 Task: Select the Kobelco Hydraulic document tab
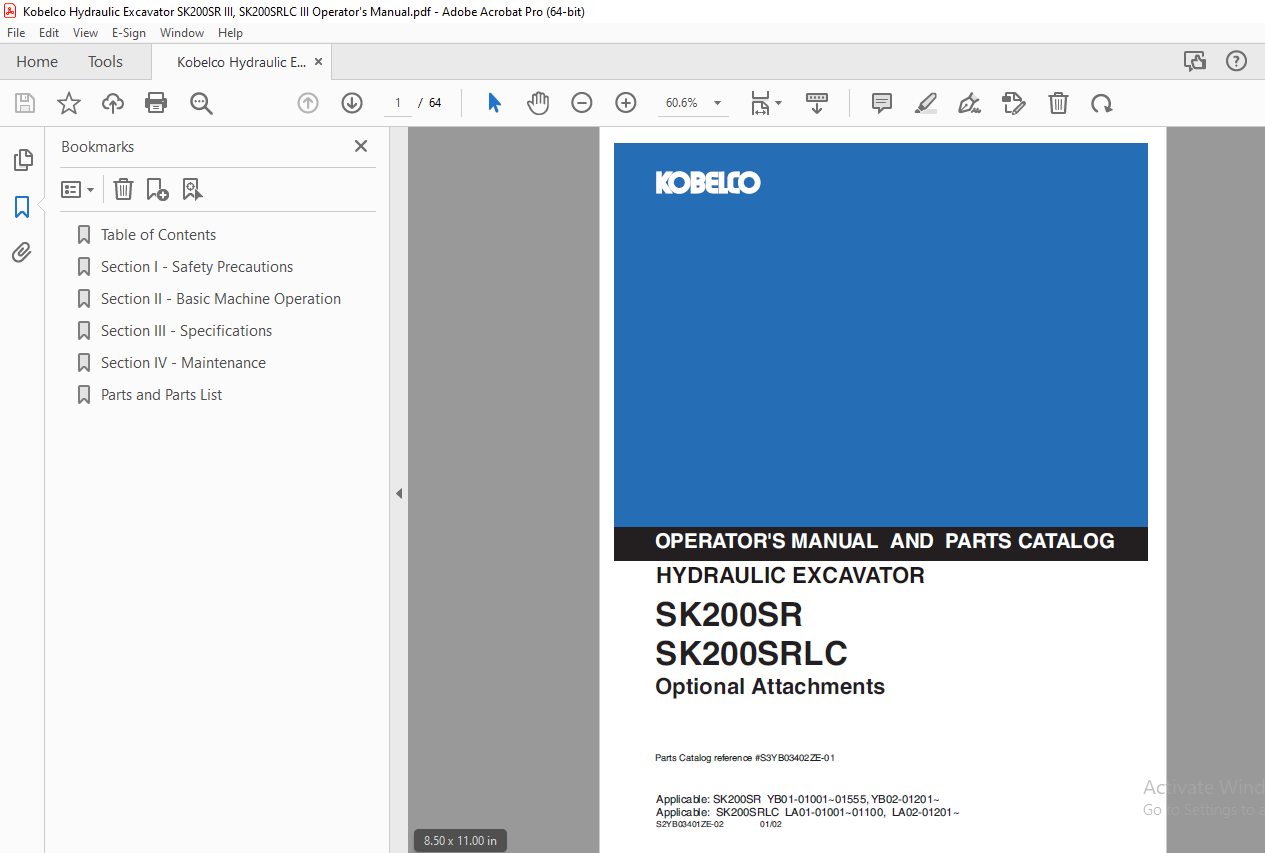(241, 62)
